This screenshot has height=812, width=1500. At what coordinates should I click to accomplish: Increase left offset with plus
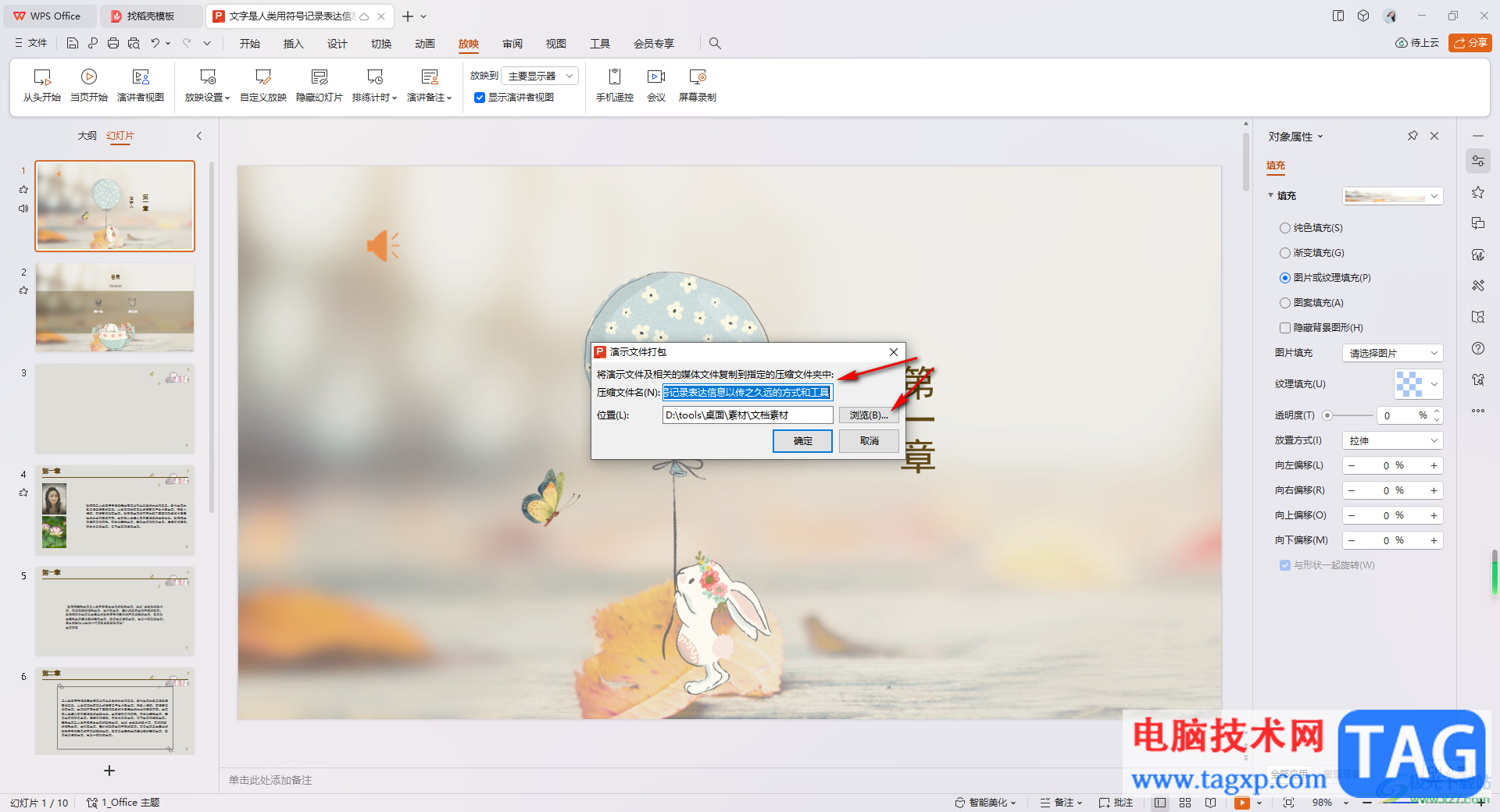tap(1434, 465)
